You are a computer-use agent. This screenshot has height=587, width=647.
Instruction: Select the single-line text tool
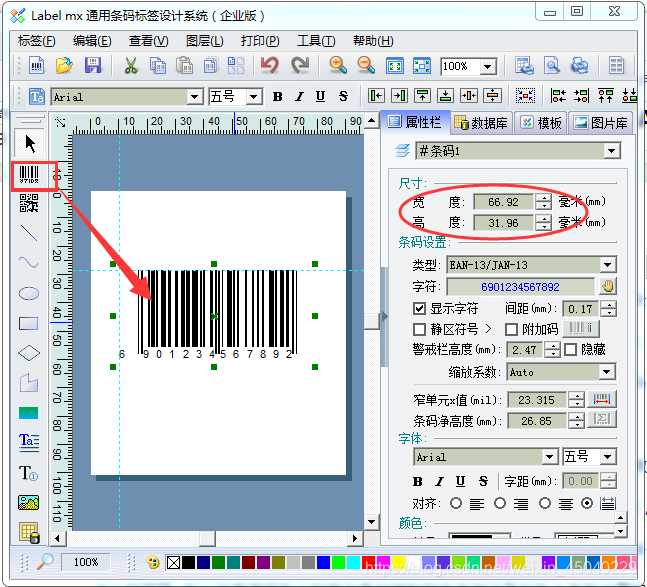point(29,473)
